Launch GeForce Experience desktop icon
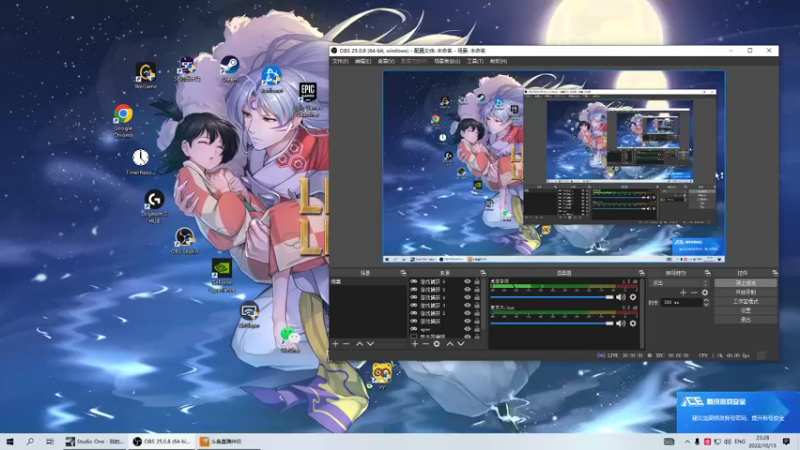Viewport: 800px width, 450px height. pos(222,276)
